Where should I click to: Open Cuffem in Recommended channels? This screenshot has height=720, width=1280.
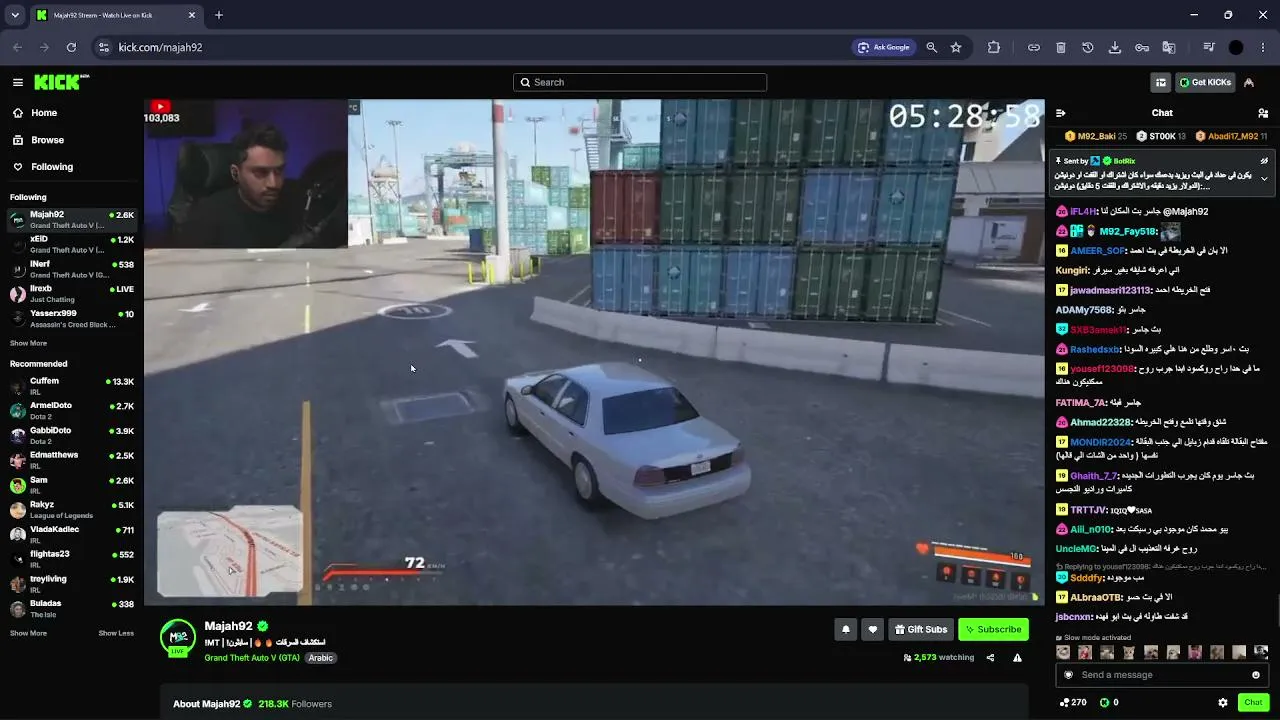pos(72,386)
